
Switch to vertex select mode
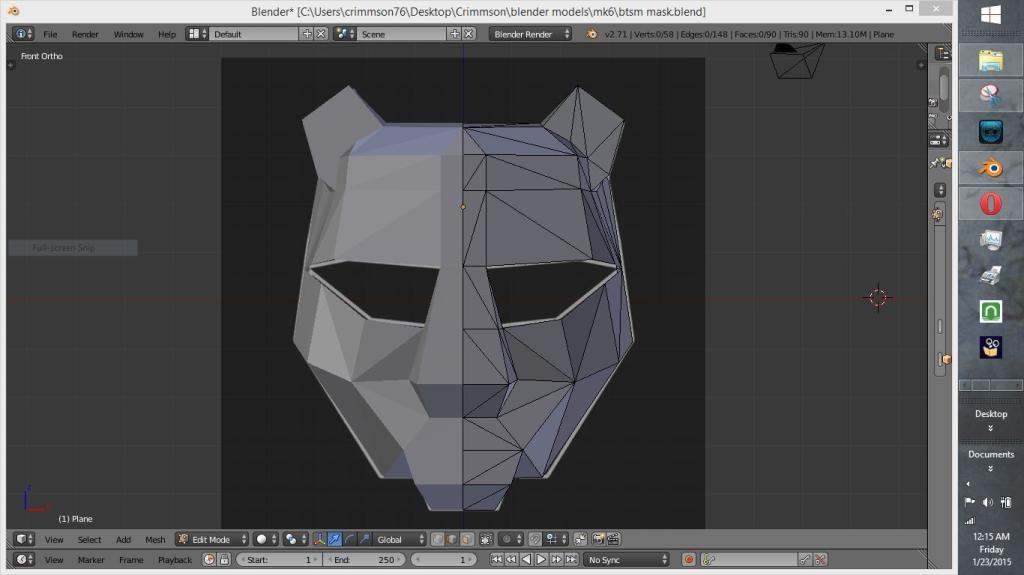tap(437, 539)
